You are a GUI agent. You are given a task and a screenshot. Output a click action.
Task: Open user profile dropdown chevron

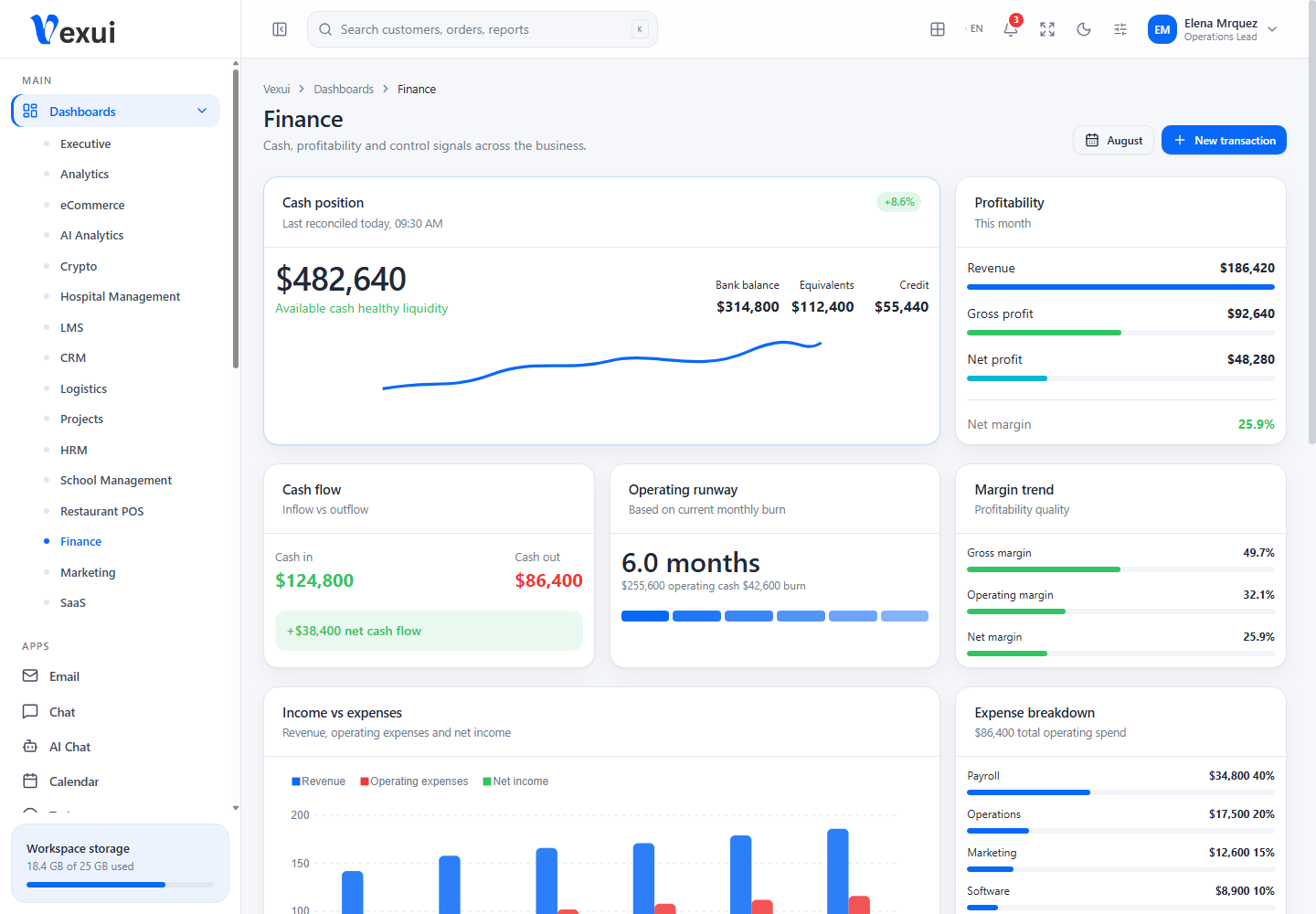tap(1272, 29)
